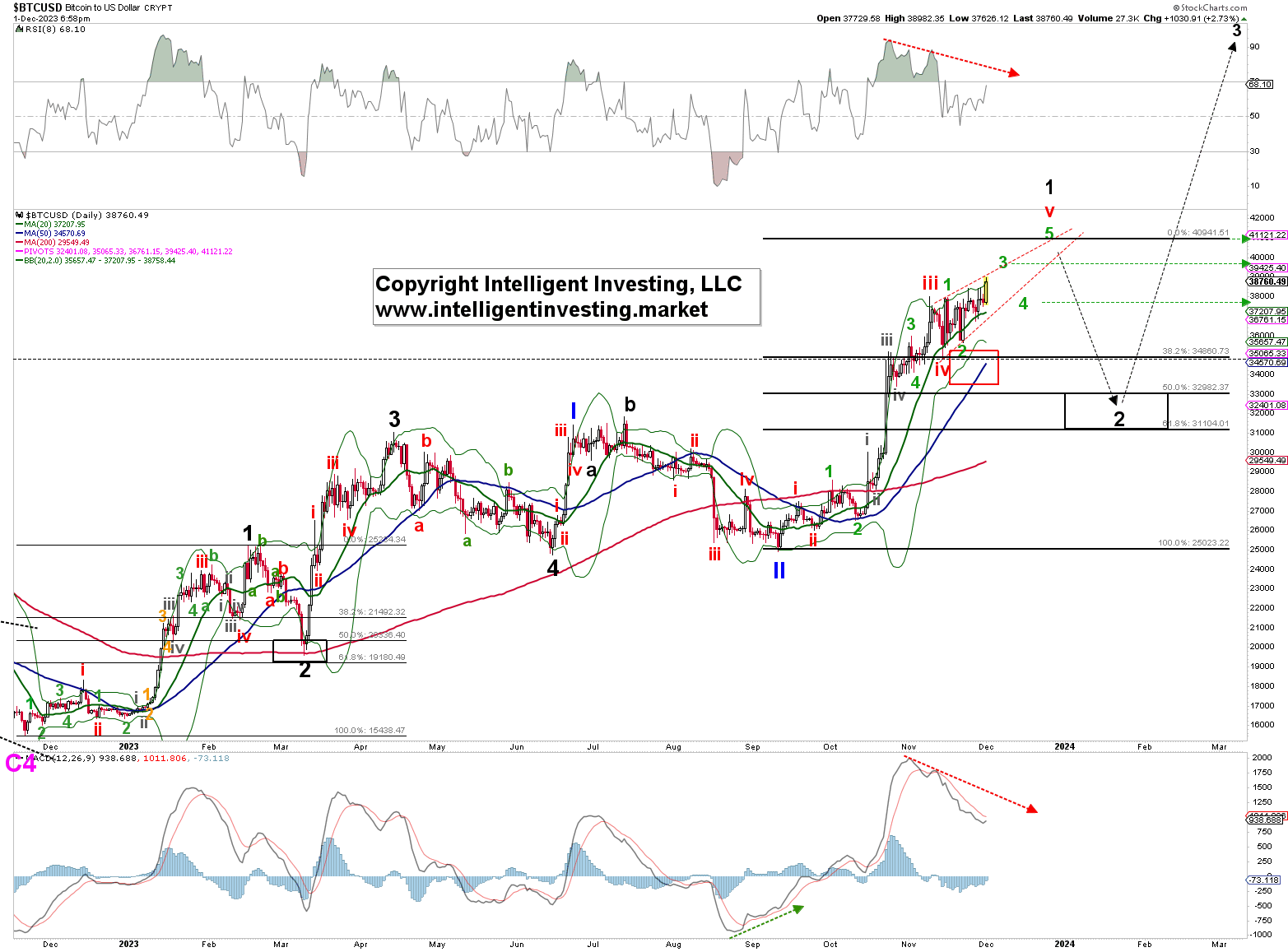
Task: Click the candlestick icon beside $BTCUSD (Daily)
Action: [x=21, y=215]
